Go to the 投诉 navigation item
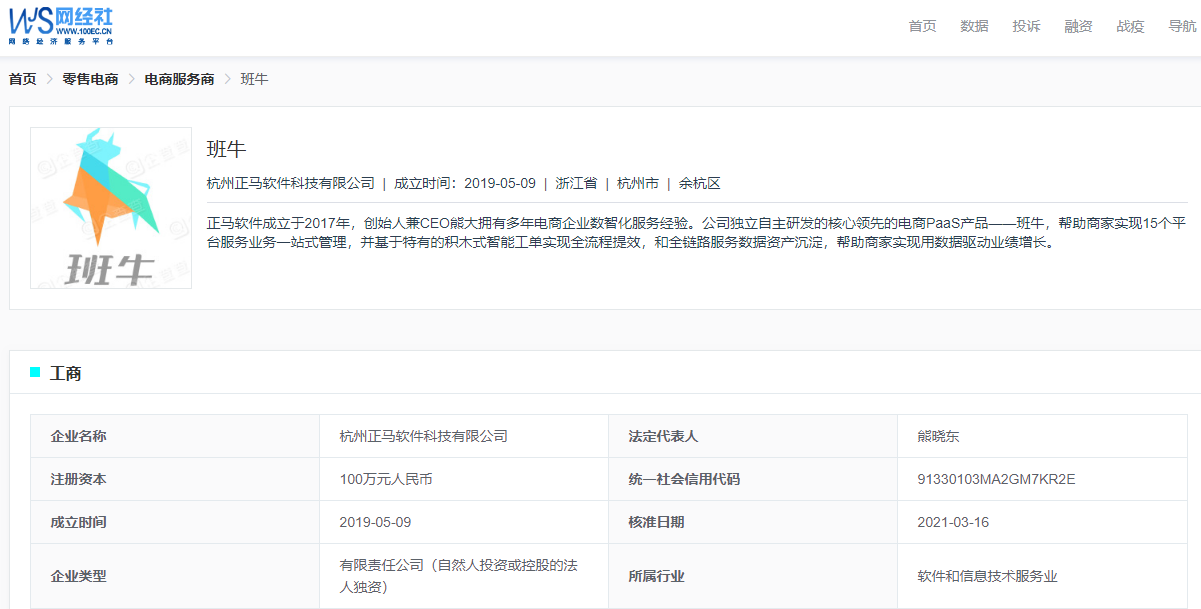 (1026, 26)
